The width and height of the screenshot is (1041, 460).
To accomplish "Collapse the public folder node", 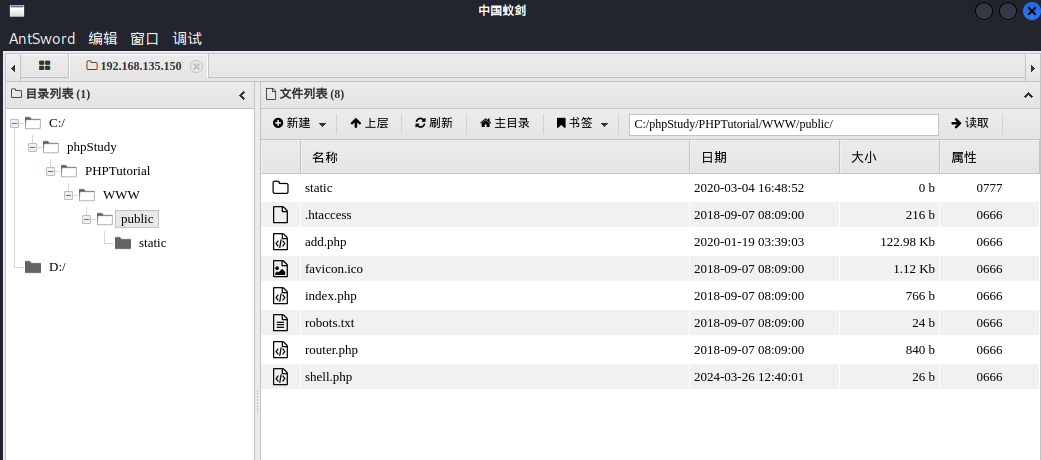I will [x=86, y=219].
